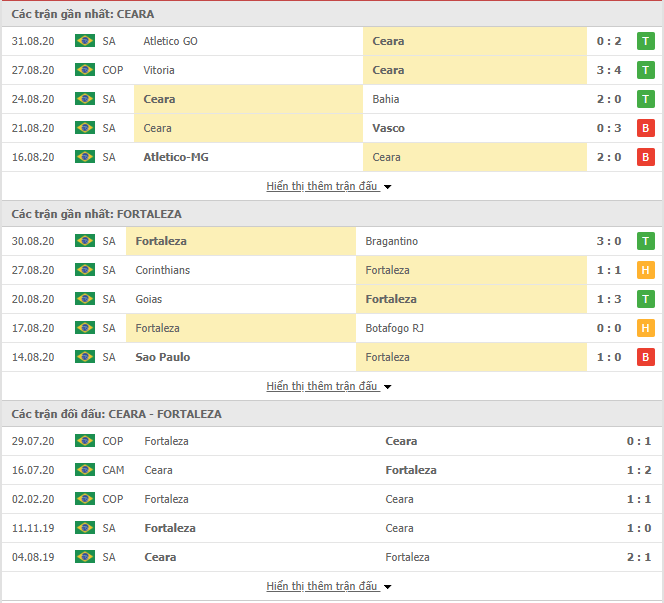Click red B result badge for Vasco match

[645, 128]
